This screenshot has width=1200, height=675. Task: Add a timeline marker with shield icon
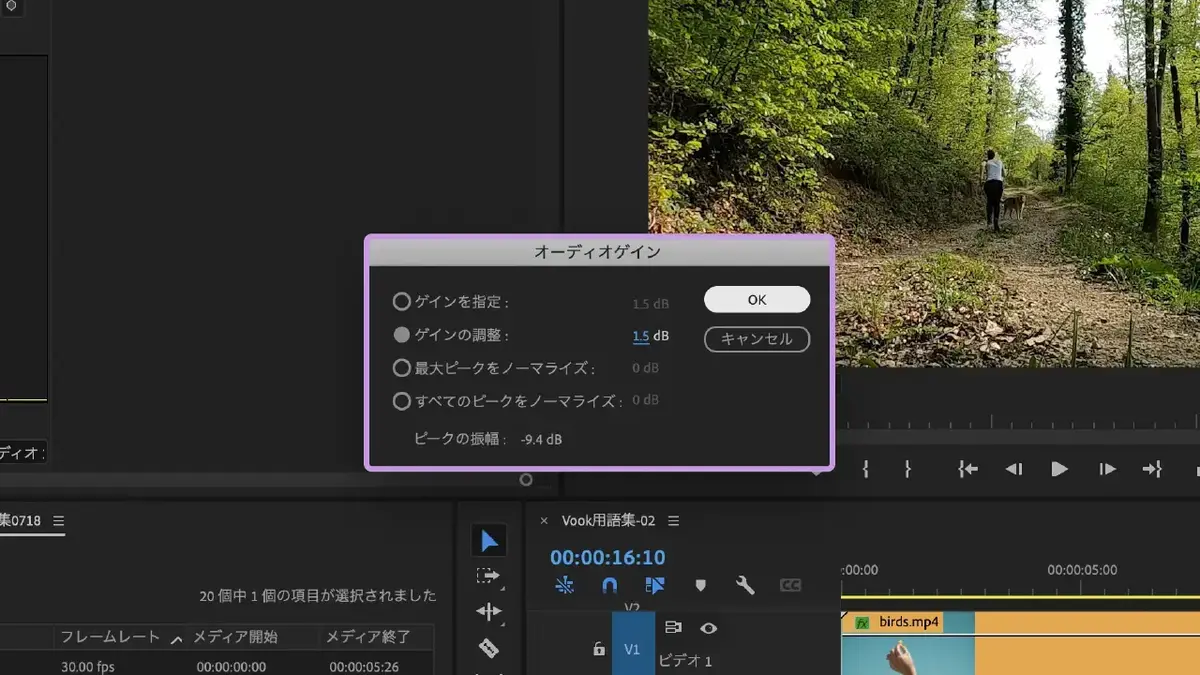701,585
